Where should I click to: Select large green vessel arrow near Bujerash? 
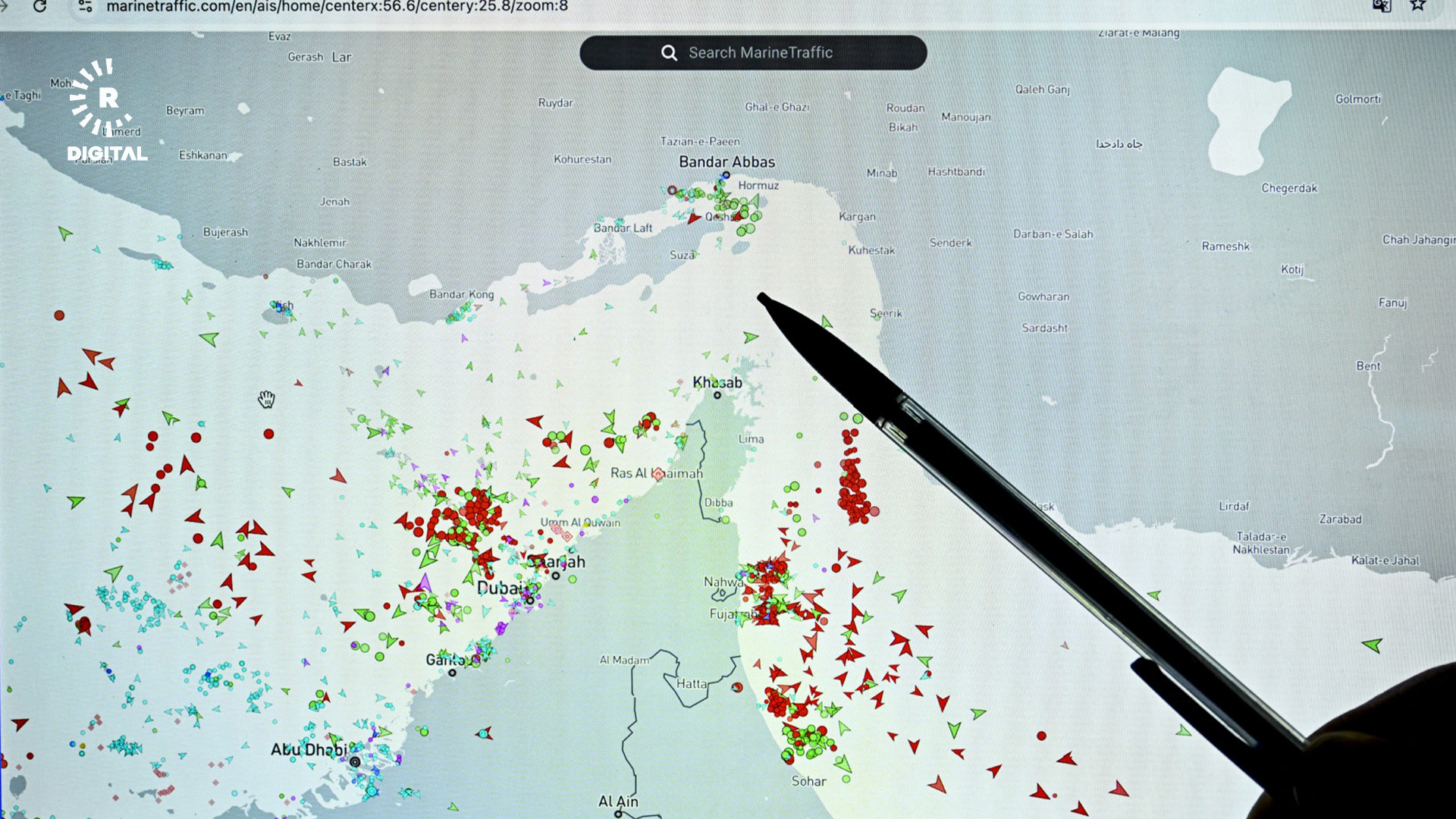point(209,338)
